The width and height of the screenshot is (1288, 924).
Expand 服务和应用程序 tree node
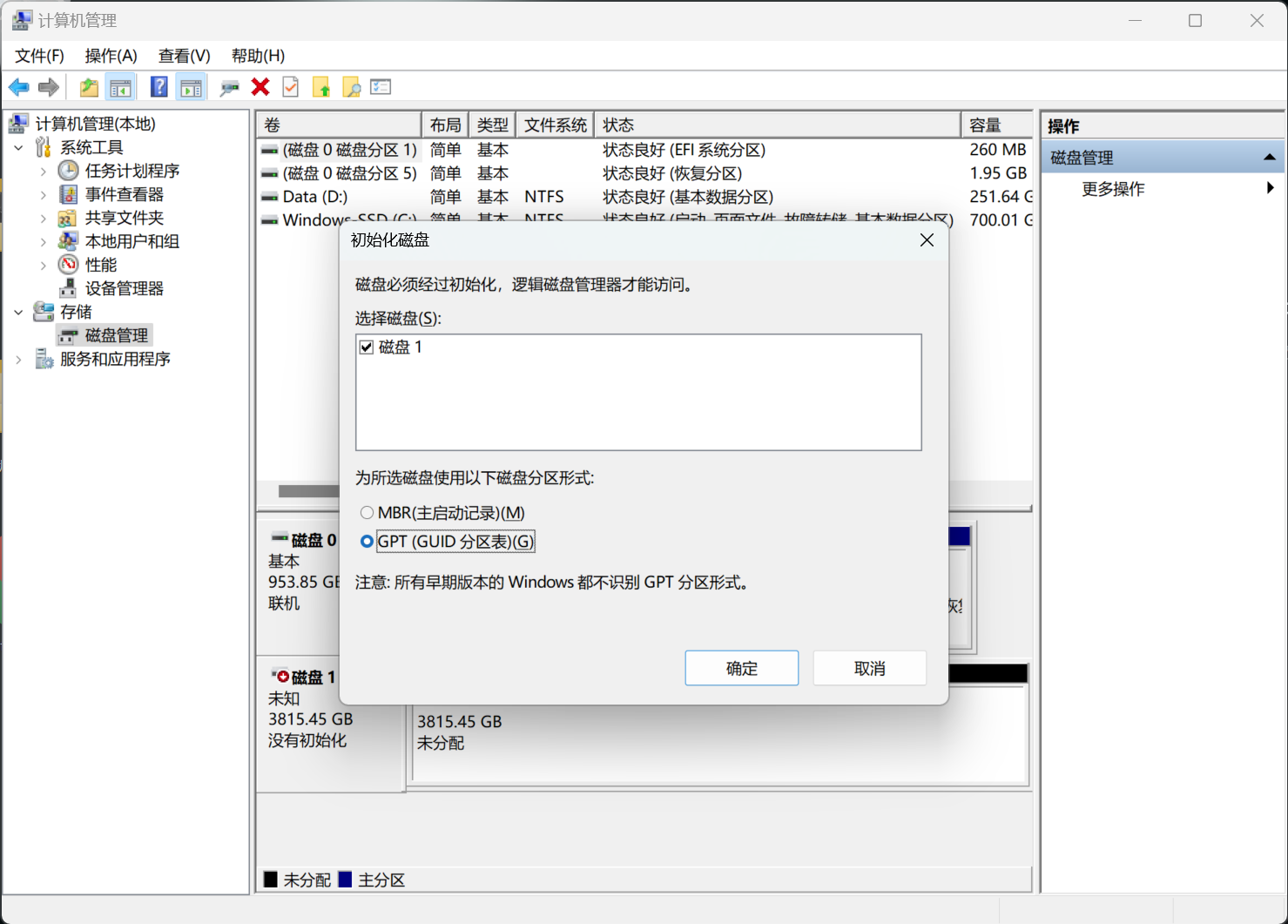[19, 360]
